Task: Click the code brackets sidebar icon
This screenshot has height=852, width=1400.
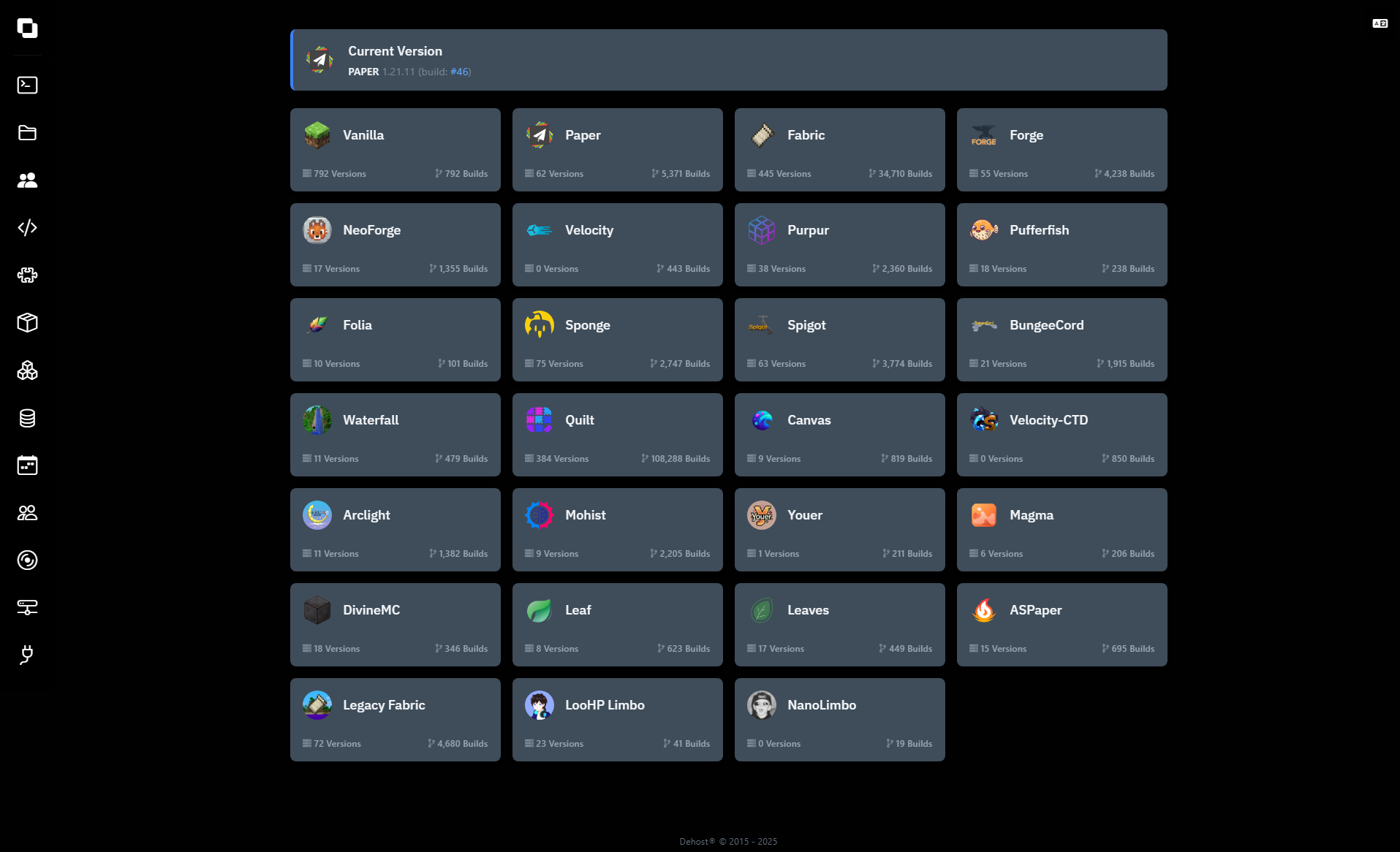Action: click(27, 228)
